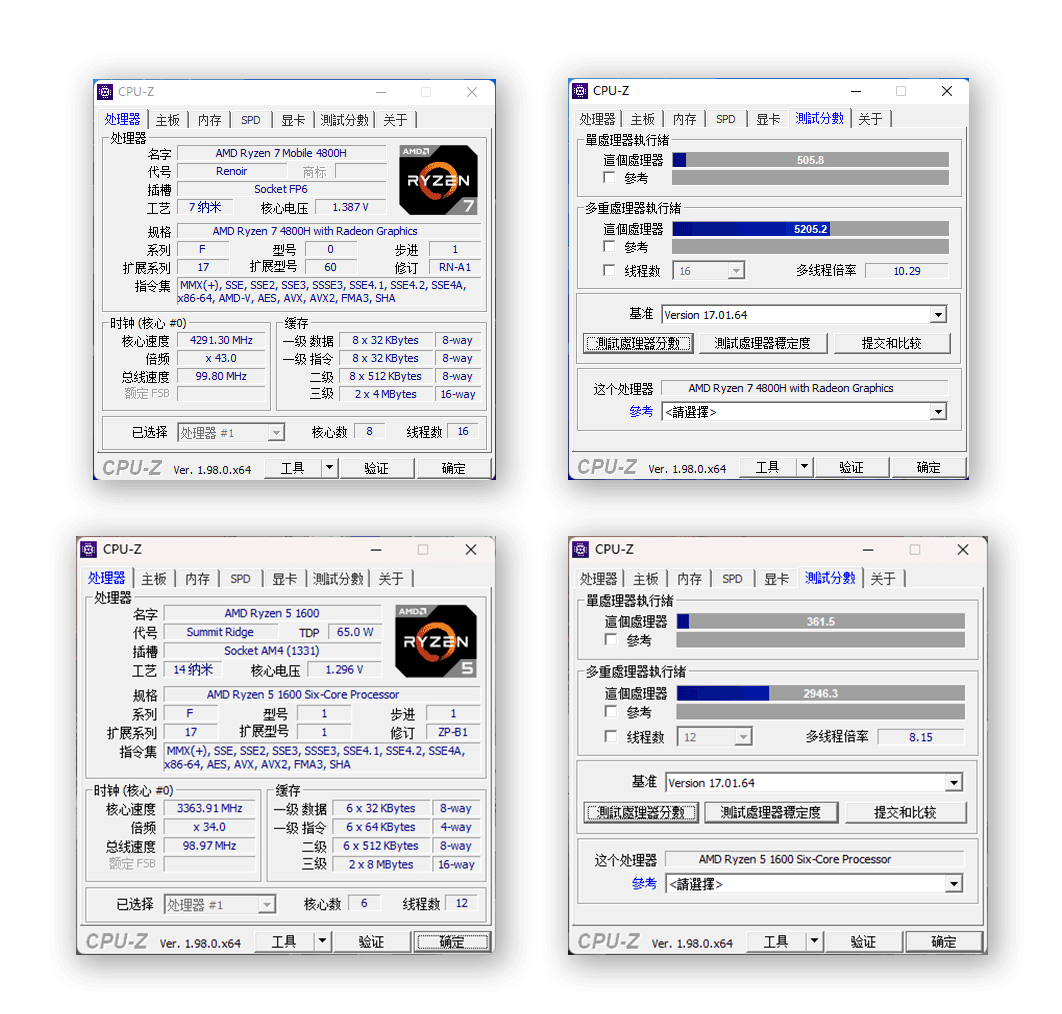Image resolution: width=1062 pixels, height=1014 pixels.
Task: Click single-thread score bar showing 505.8
Action: 810,160
